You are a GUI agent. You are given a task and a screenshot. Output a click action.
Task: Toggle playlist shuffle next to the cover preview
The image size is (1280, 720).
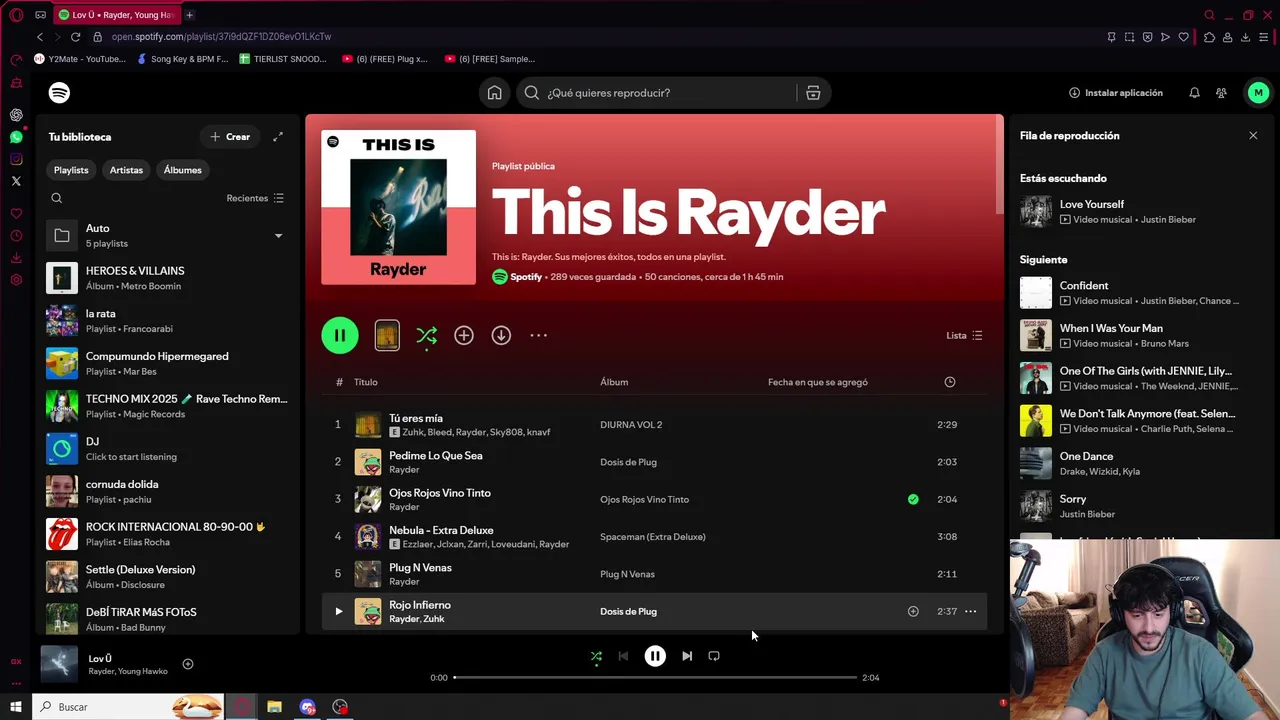(x=427, y=336)
